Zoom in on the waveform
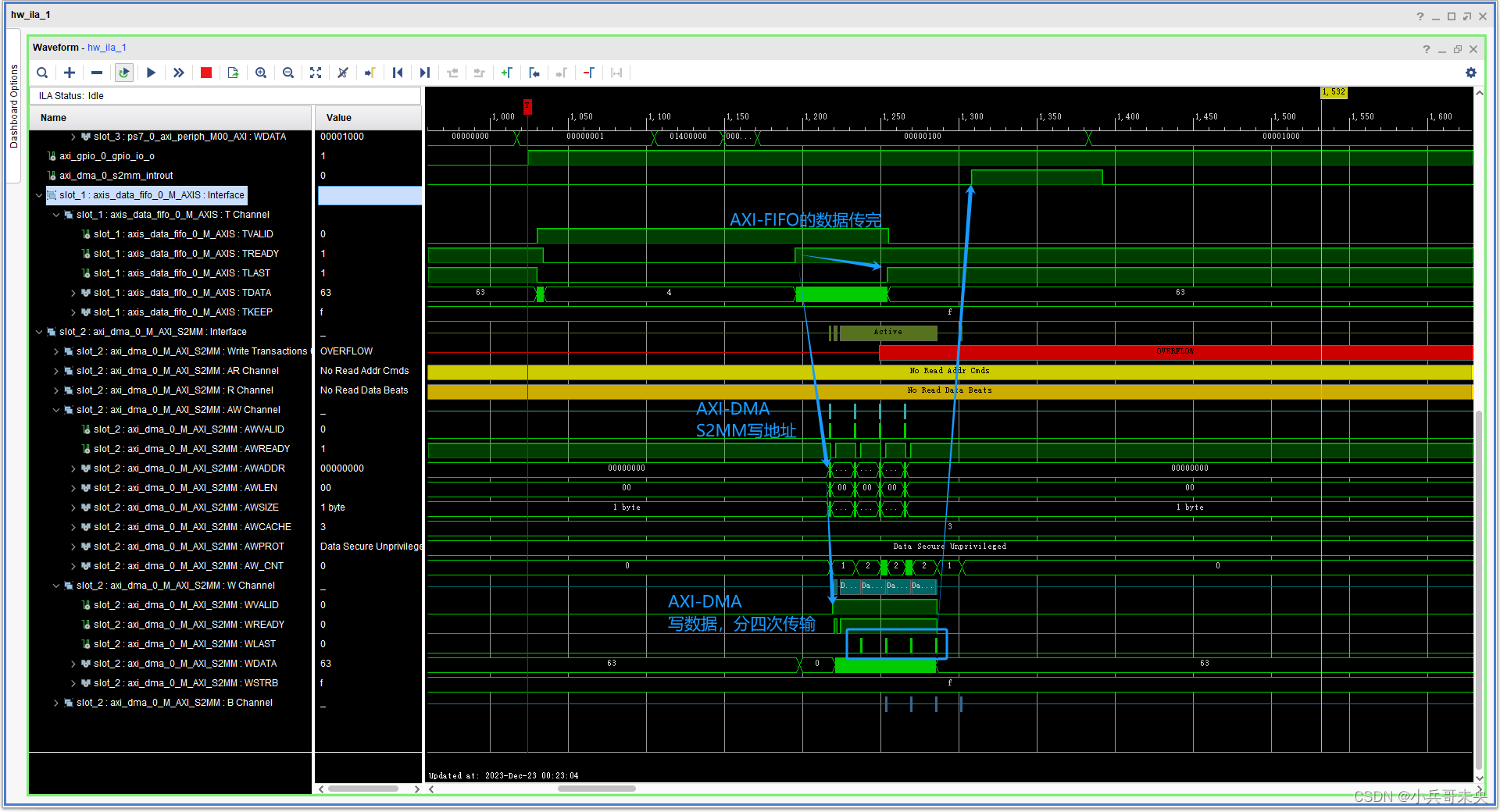 pyautogui.click(x=261, y=73)
